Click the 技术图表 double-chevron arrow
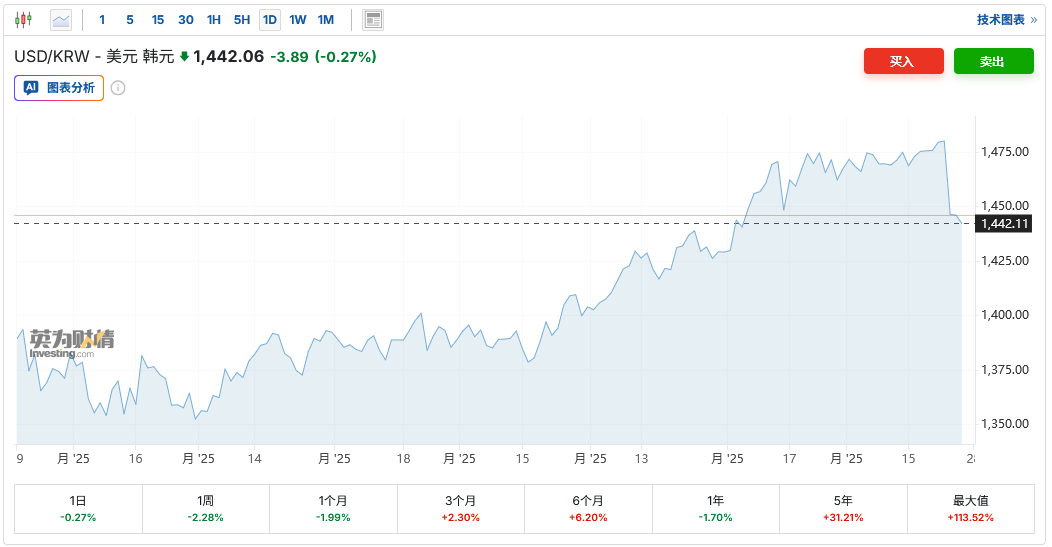The image size is (1052, 547). click(x=1033, y=19)
